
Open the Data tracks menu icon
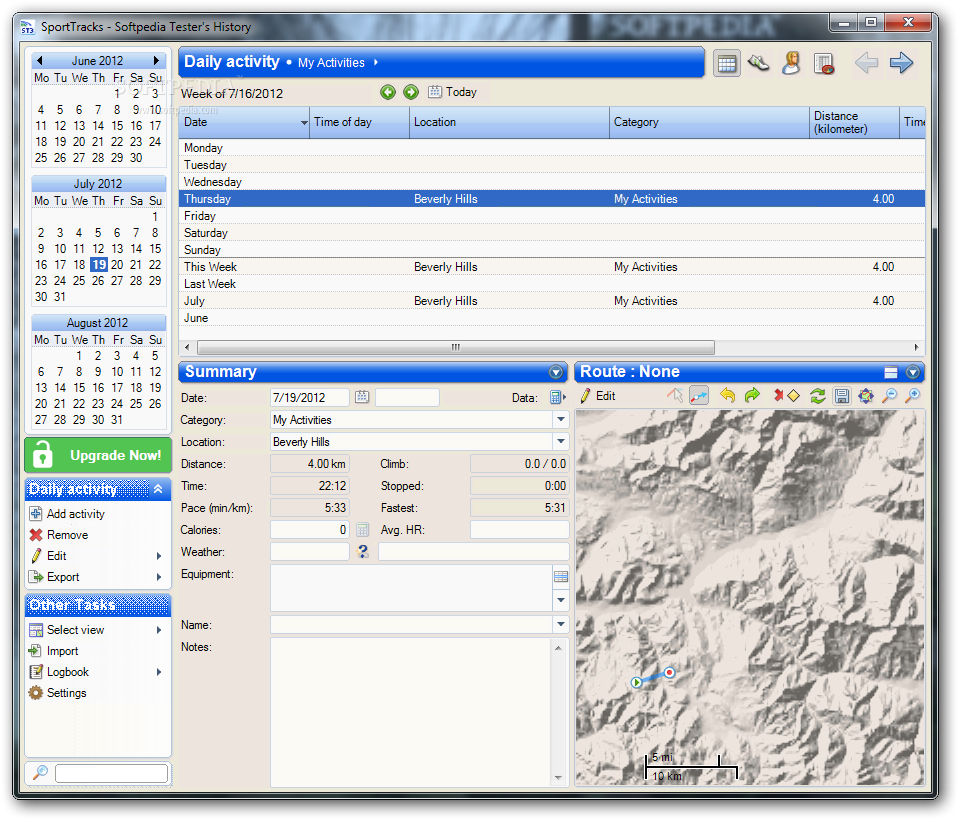click(x=557, y=397)
